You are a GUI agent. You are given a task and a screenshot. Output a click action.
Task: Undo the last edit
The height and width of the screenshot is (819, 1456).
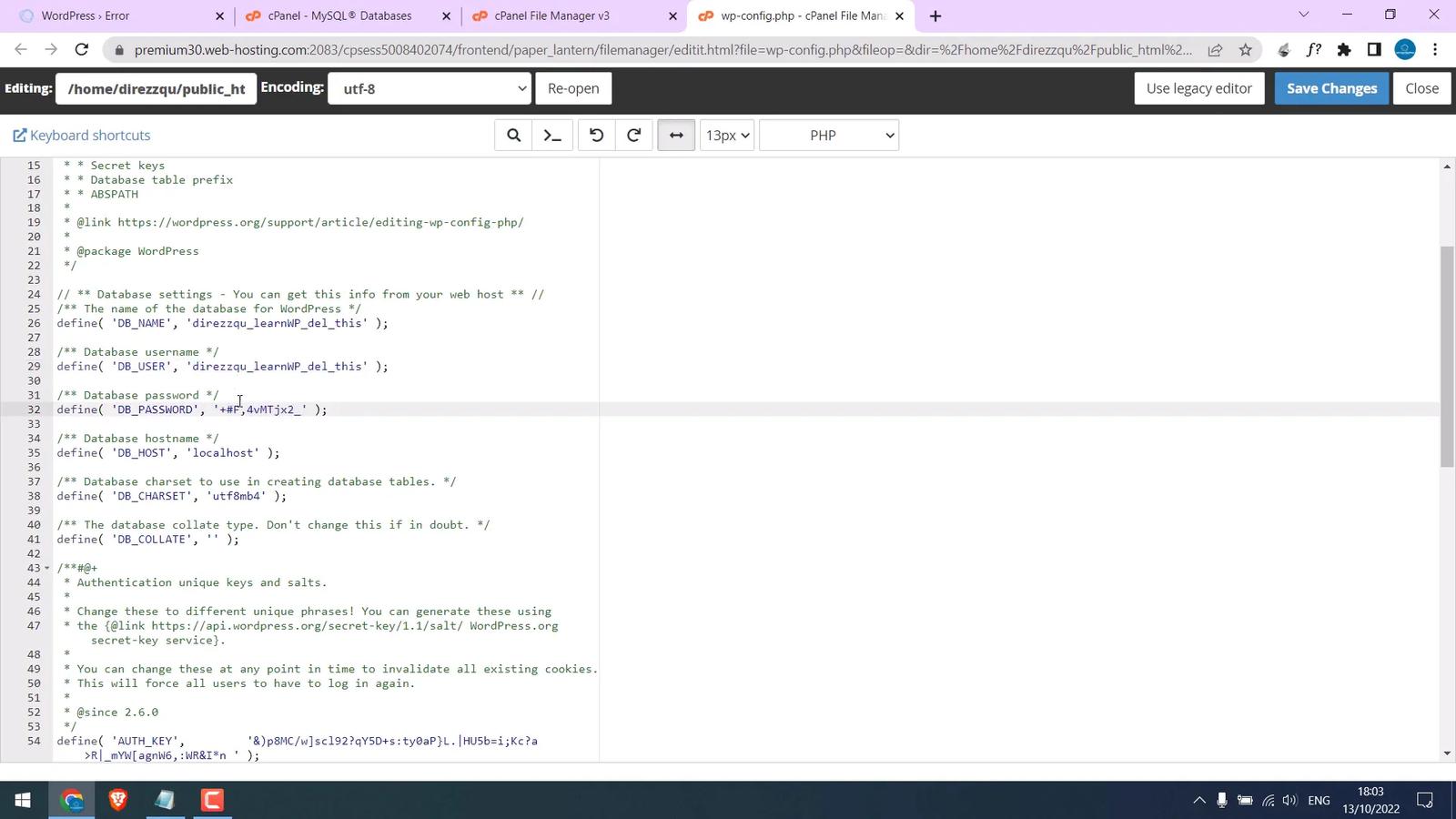coord(596,136)
